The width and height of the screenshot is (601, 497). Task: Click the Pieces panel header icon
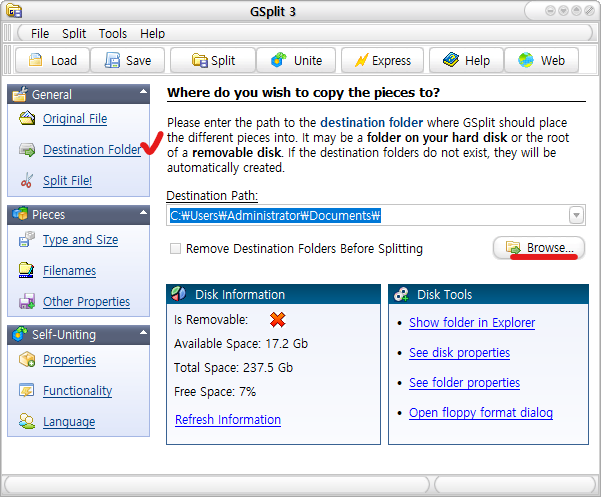20,214
